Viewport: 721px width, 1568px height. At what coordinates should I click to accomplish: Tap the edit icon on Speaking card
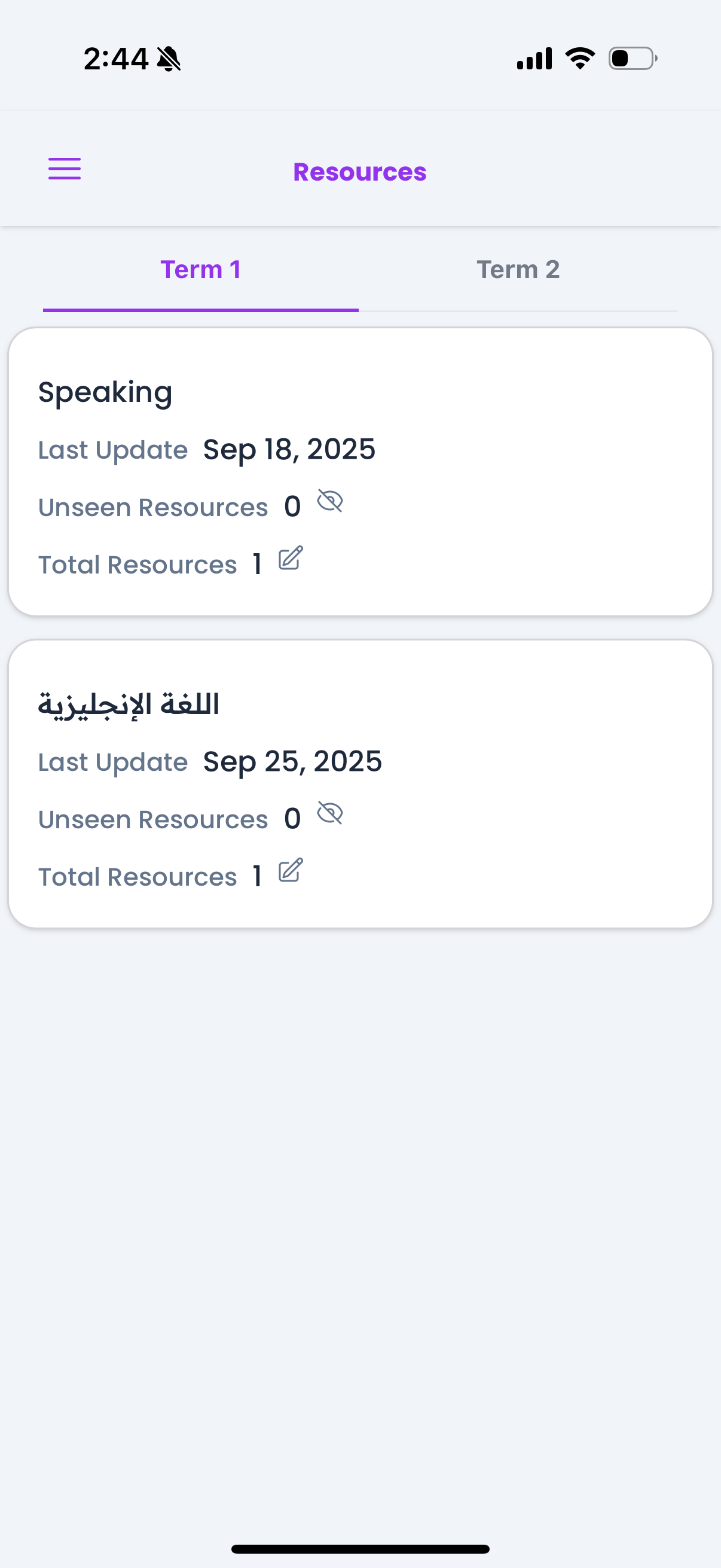[x=290, y=558]
